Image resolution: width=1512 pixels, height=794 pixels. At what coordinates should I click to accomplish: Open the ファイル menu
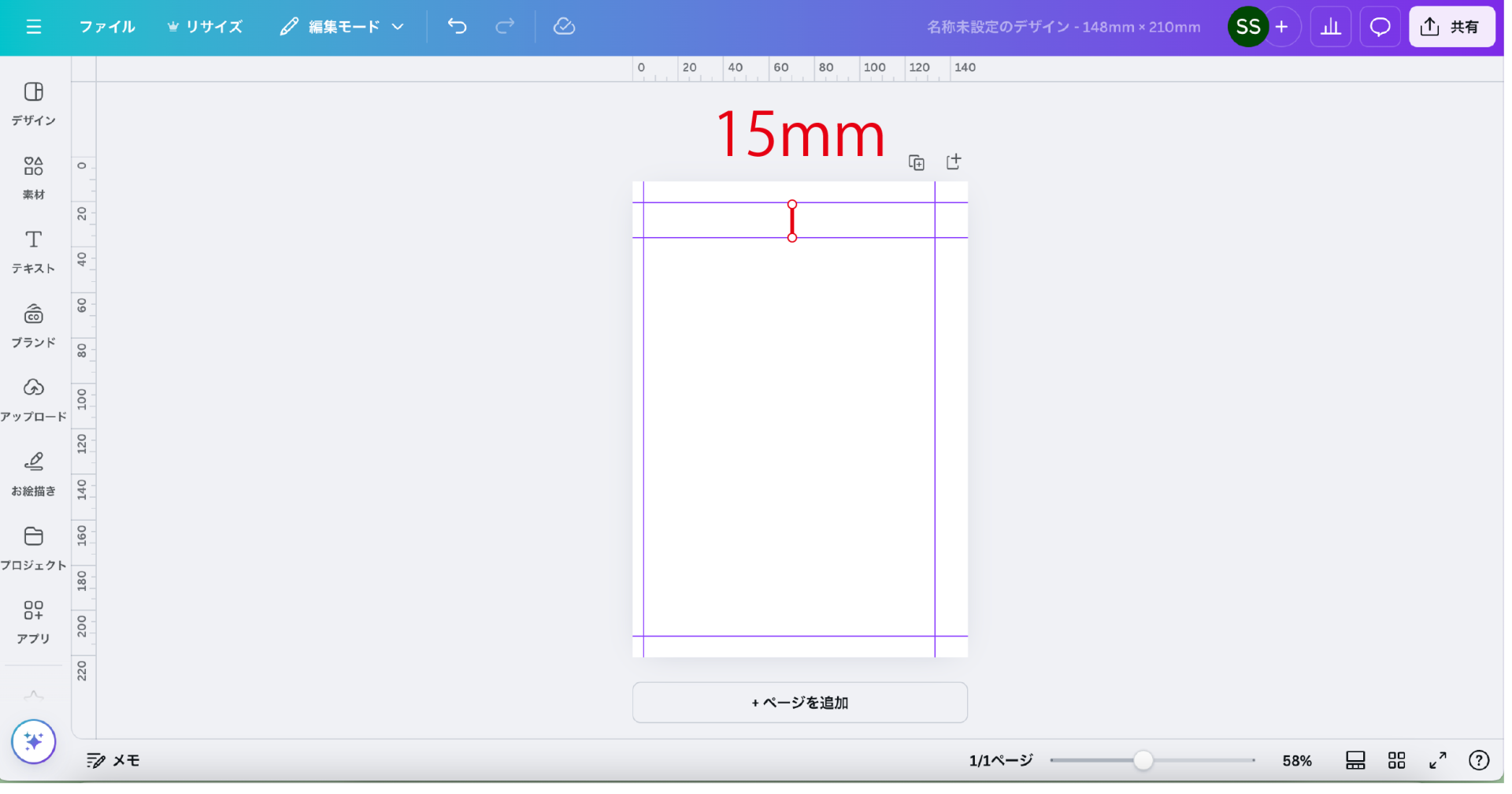pyautogui.click(x=107, y=27)
